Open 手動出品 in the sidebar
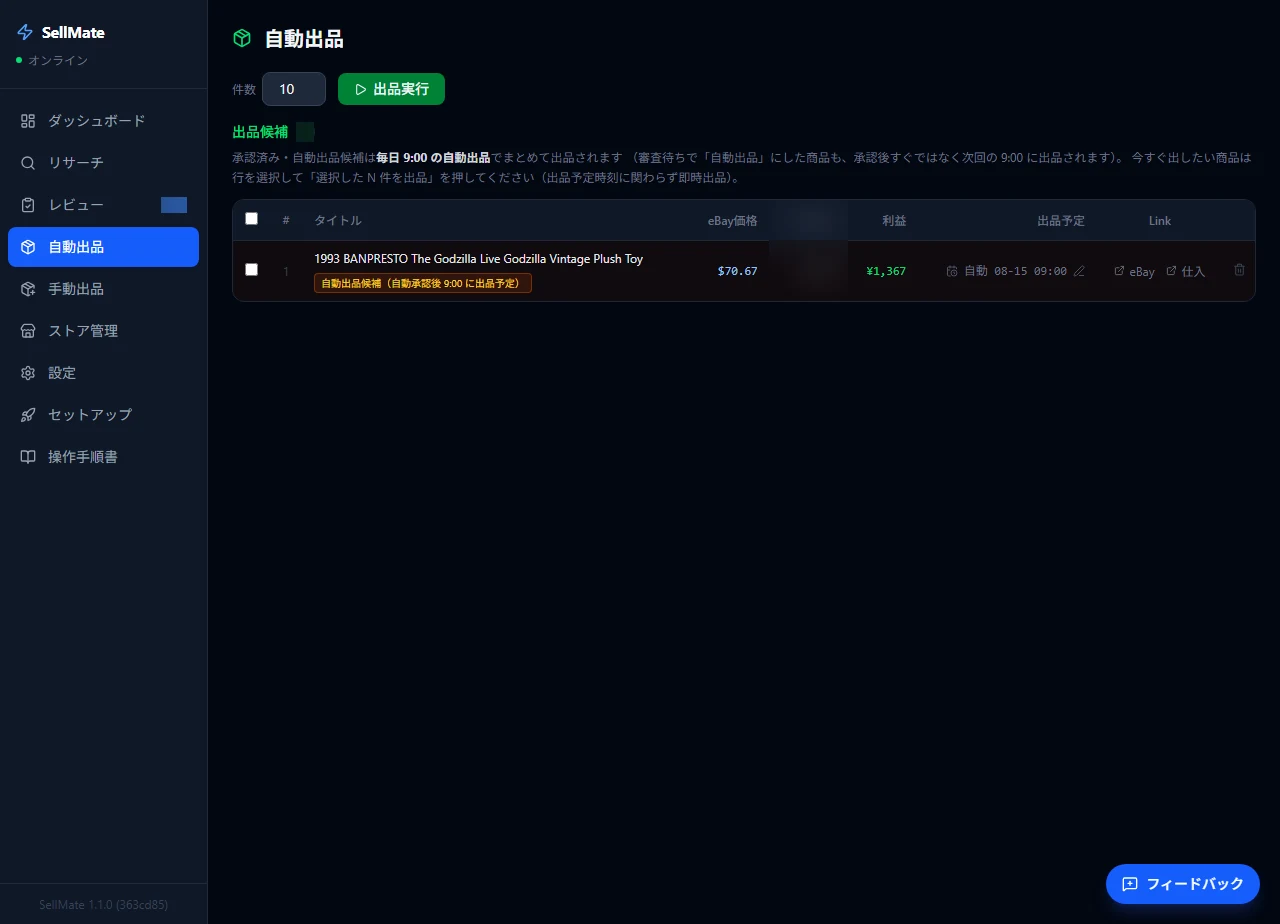The height and width of the screenshot is (924, 1280). click(103, 289)
